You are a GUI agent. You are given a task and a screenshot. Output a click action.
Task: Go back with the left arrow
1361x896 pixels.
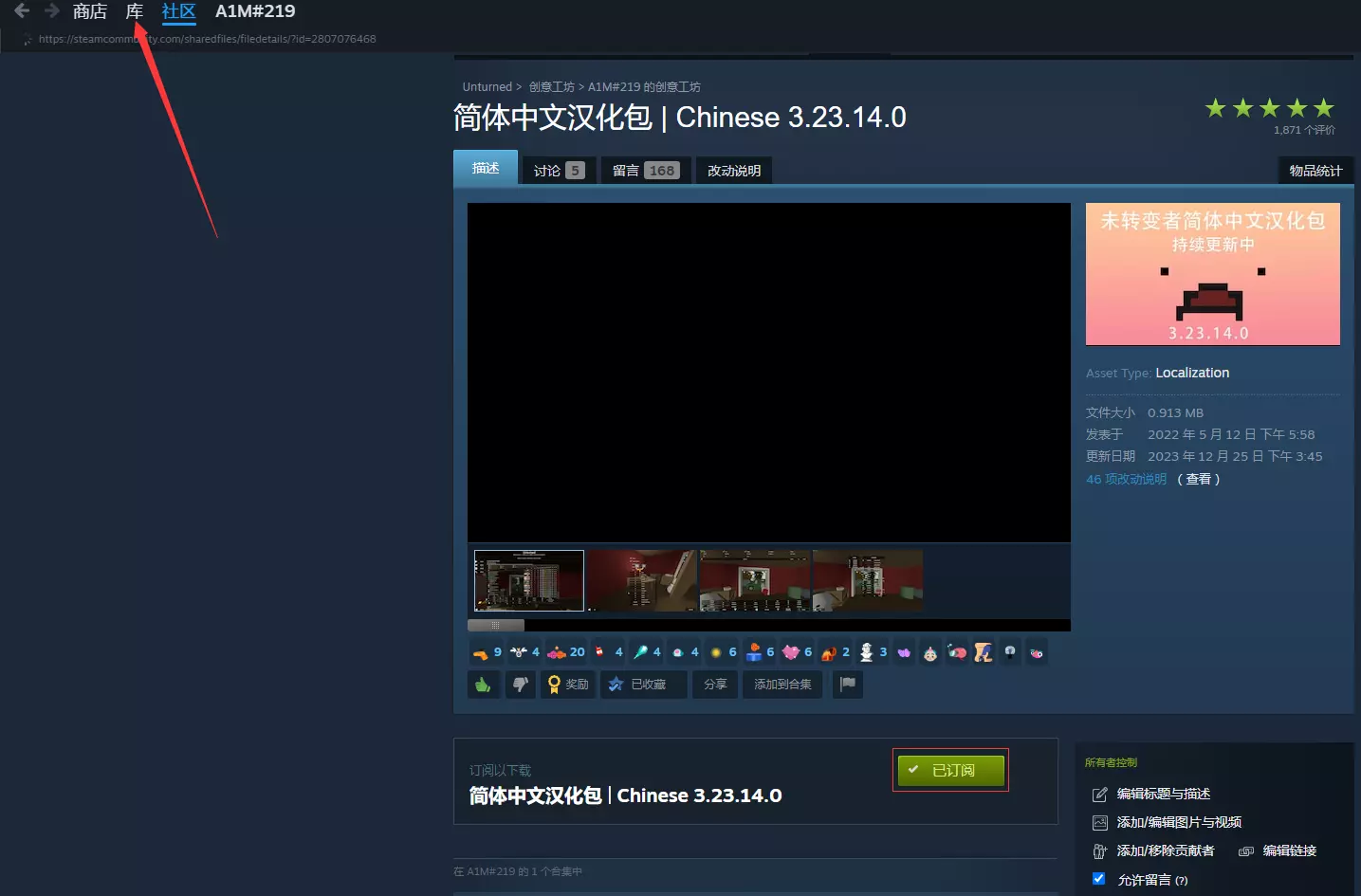(21, 11)
